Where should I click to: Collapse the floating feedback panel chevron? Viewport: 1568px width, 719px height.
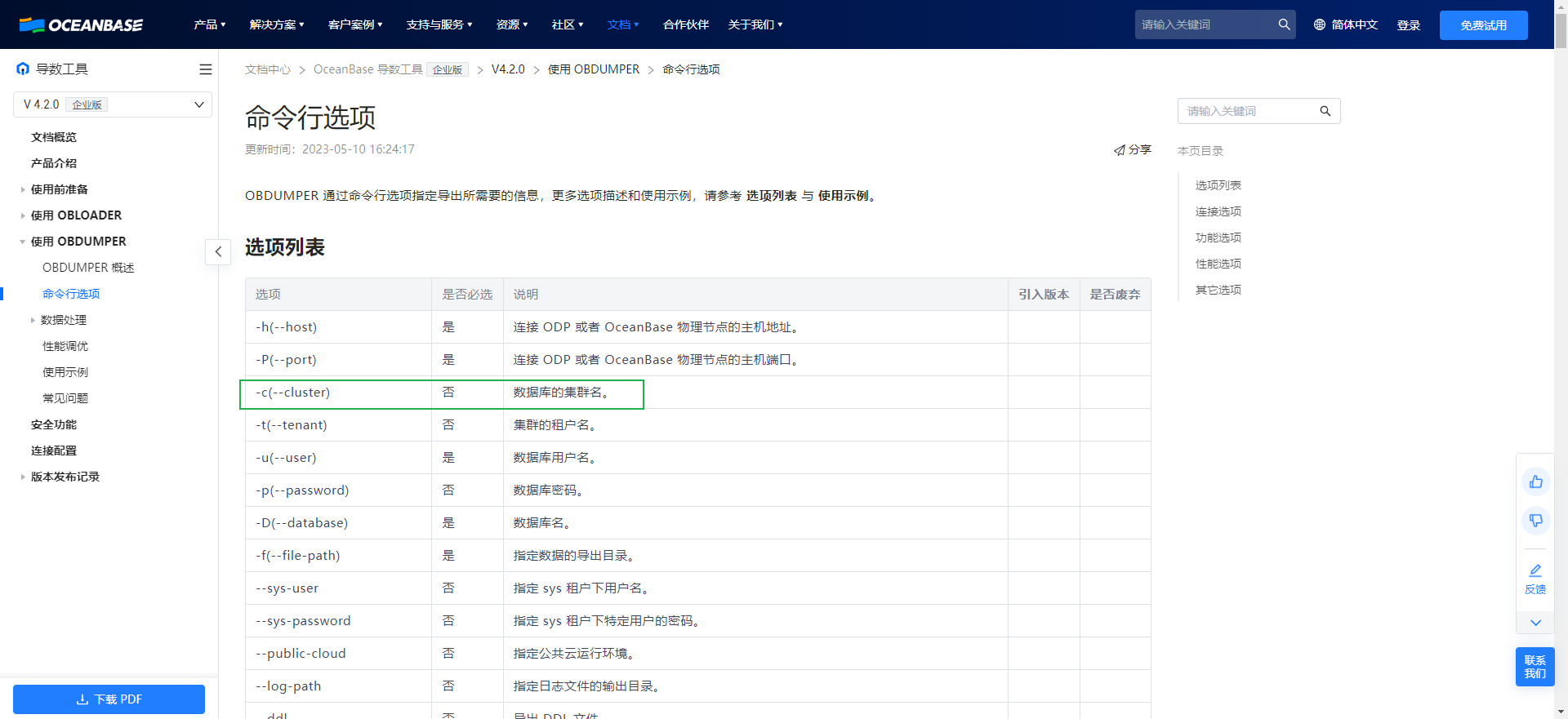1535,623
